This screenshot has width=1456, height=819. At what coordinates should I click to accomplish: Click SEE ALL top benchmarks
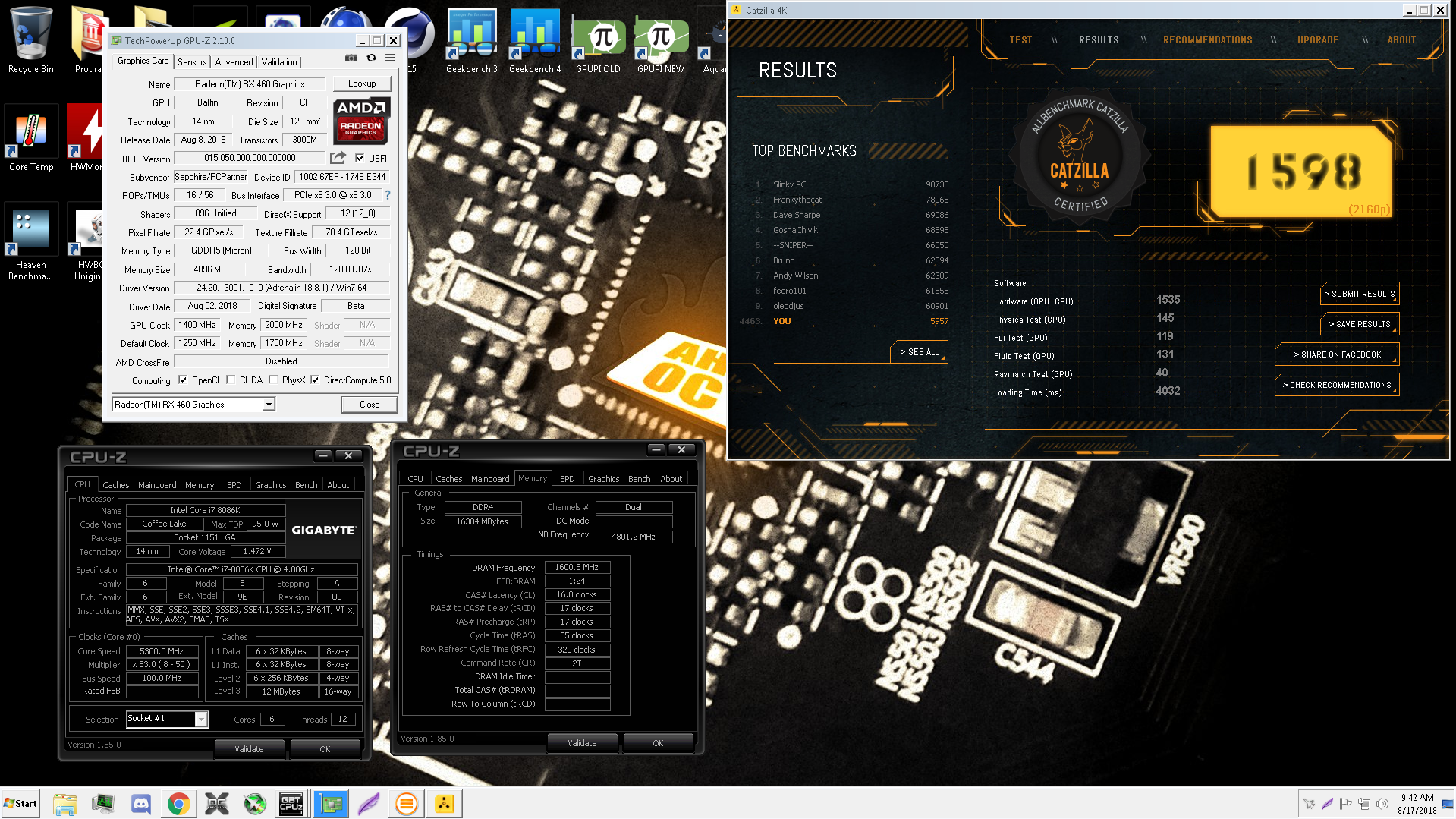pyautogui.click(x=919, y=352)
